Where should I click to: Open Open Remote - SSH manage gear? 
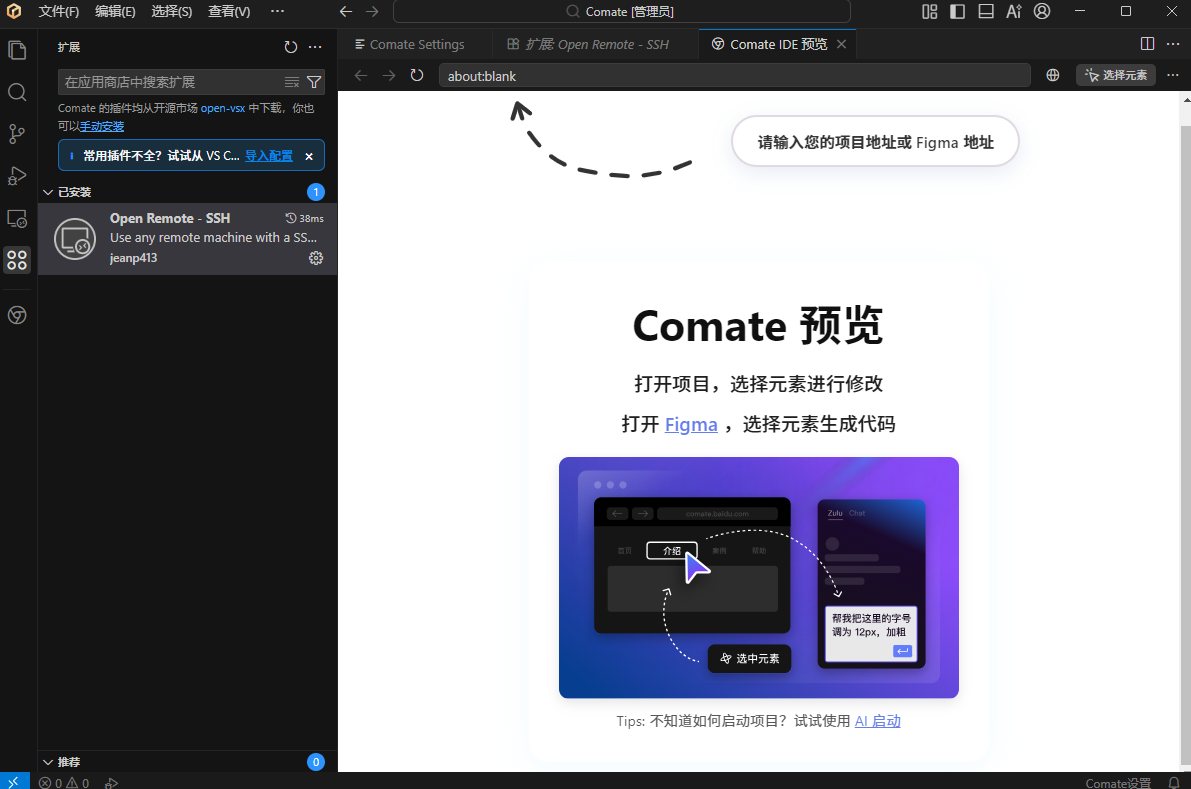click(x=316, y=258)
